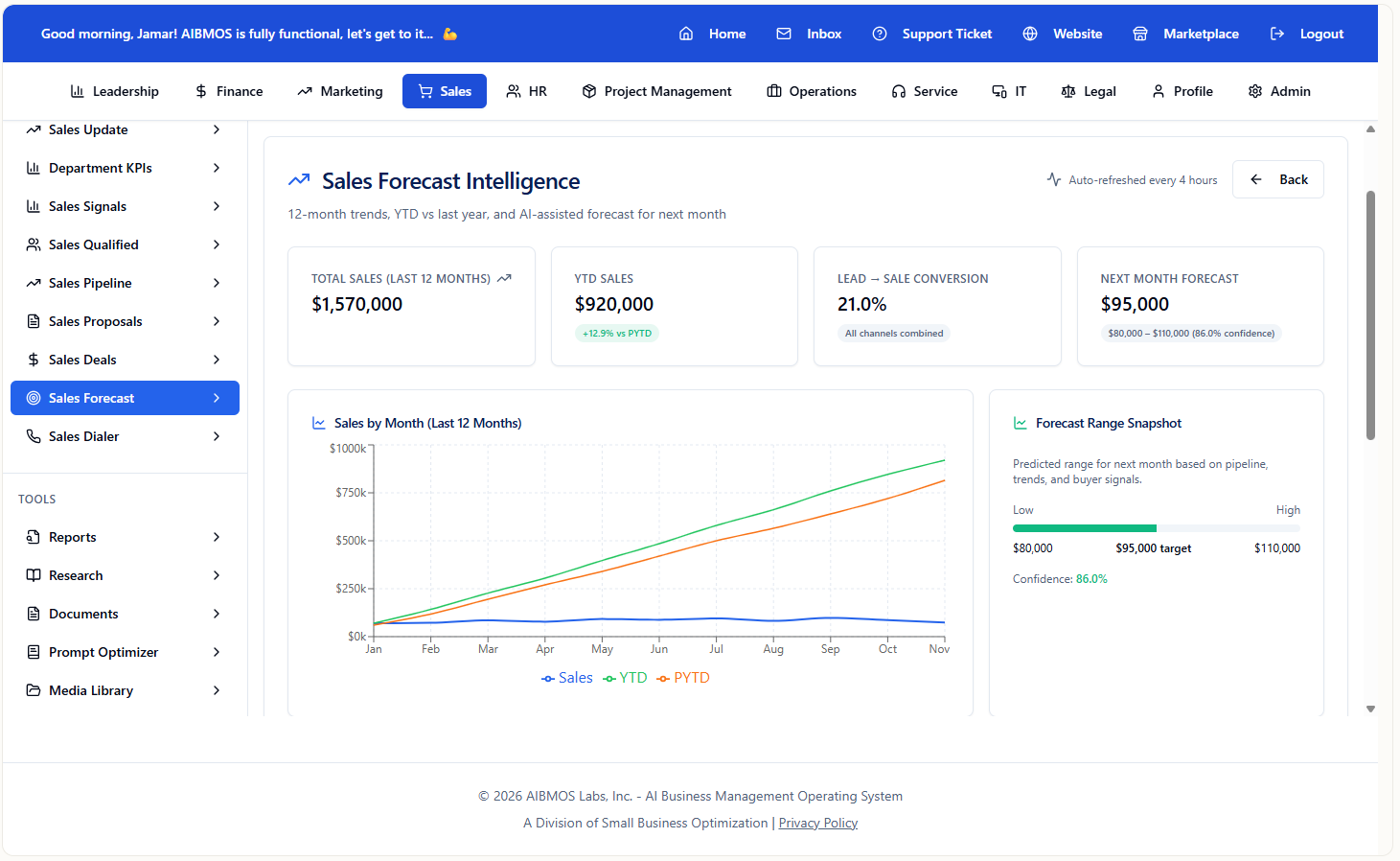Select Sales Signals in sidebar

coord(125,206)
